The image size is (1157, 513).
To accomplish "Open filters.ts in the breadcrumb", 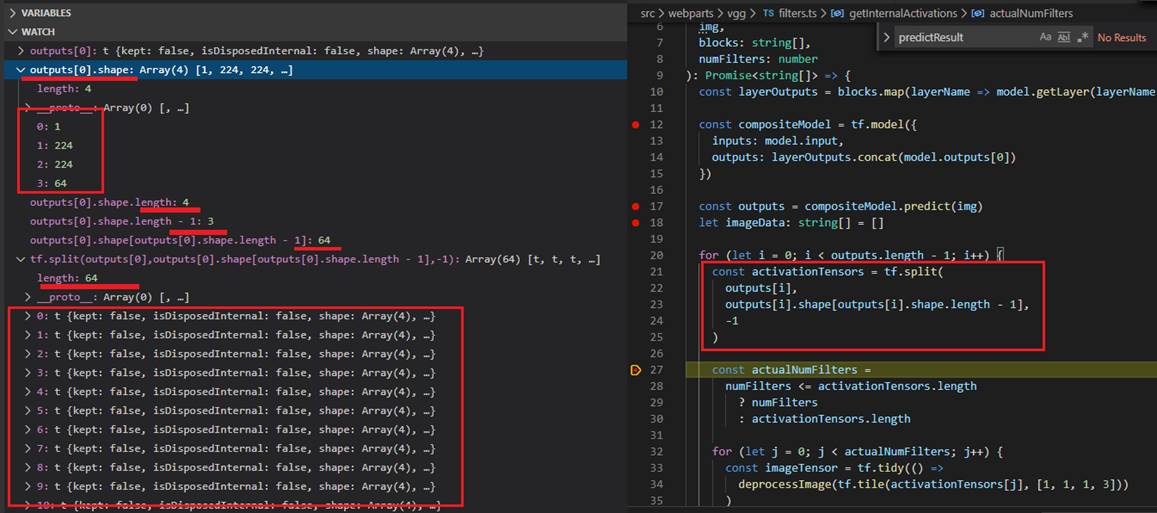I will click(x=798, y=13).
